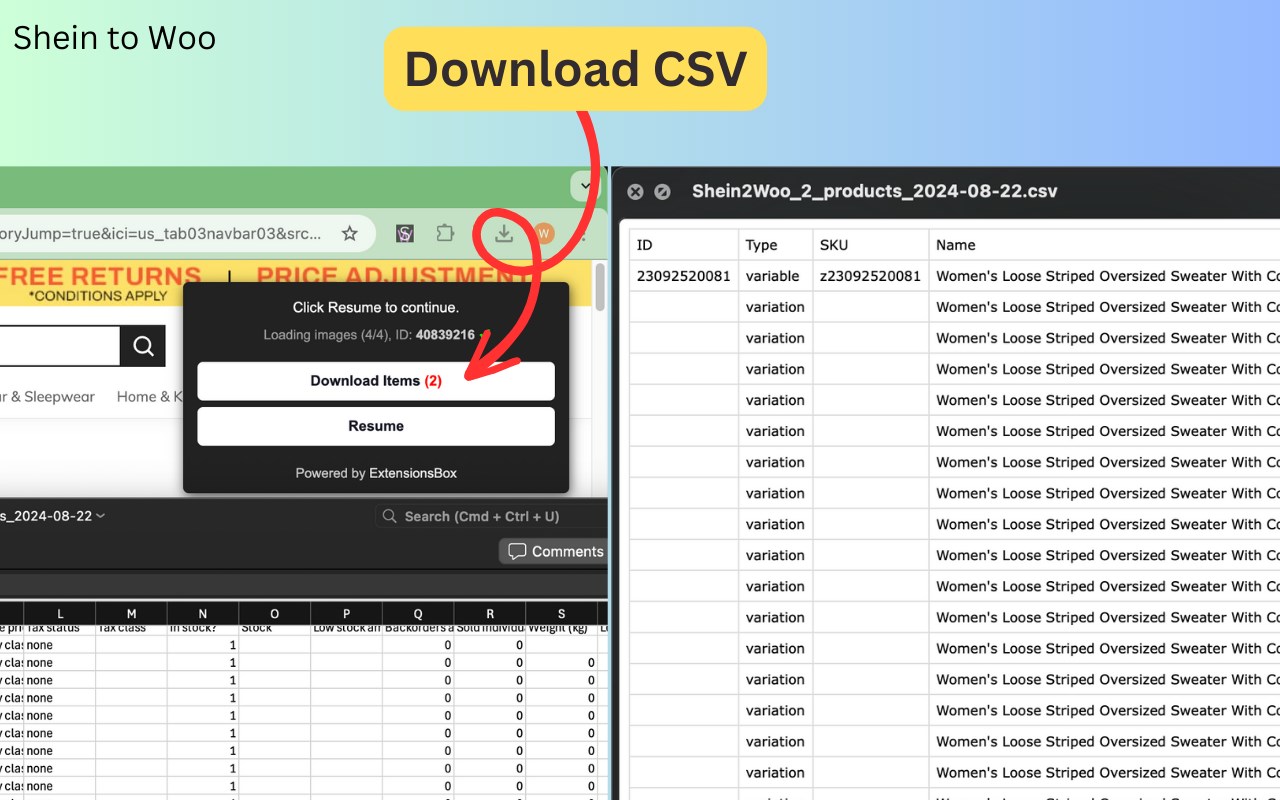Click the 'ID' header cell in CSV preview
Screen dimensions: 1280x800
pyautogui.click(x=683, y=245)
